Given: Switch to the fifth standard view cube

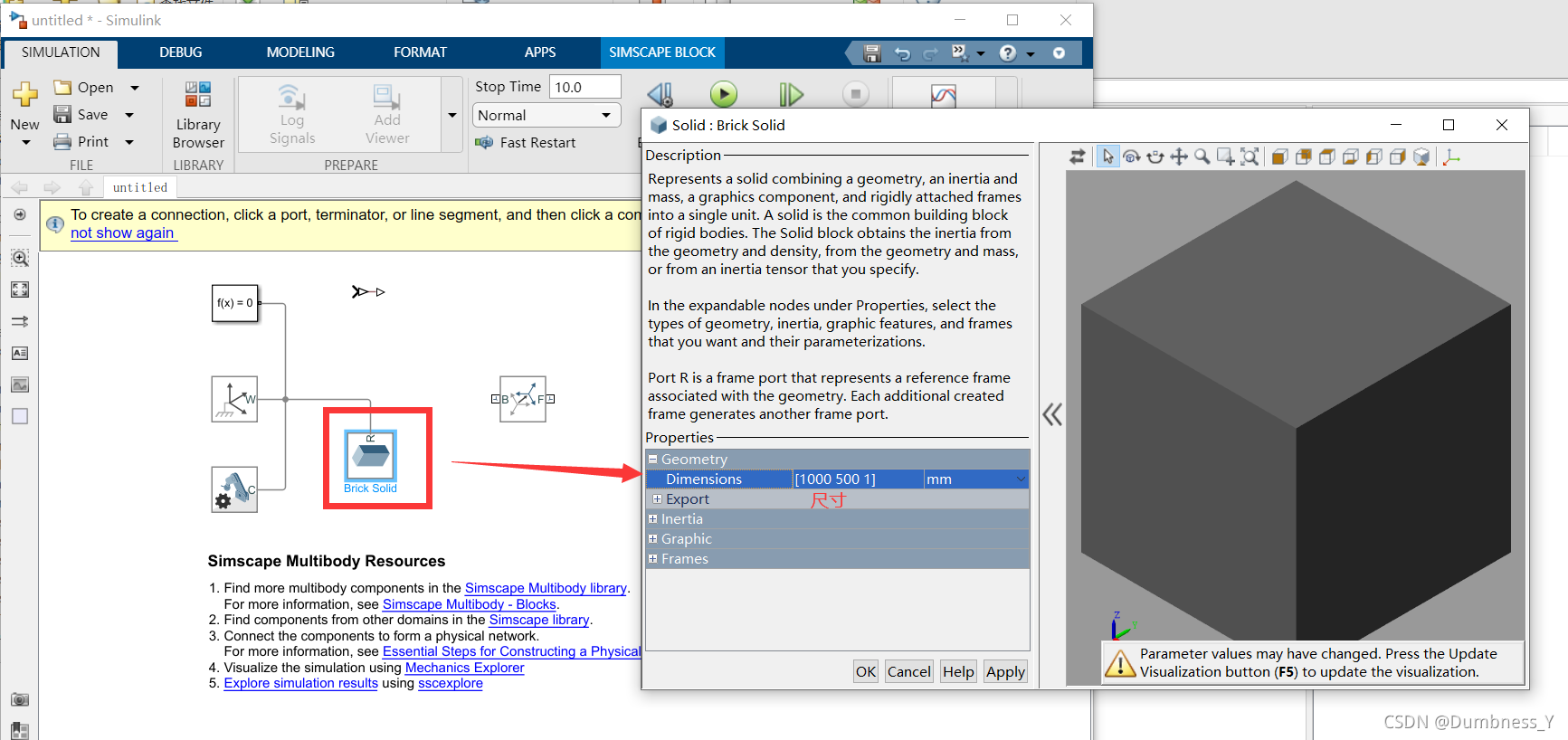Looking at the screenshot, I should pos(1373,157).
